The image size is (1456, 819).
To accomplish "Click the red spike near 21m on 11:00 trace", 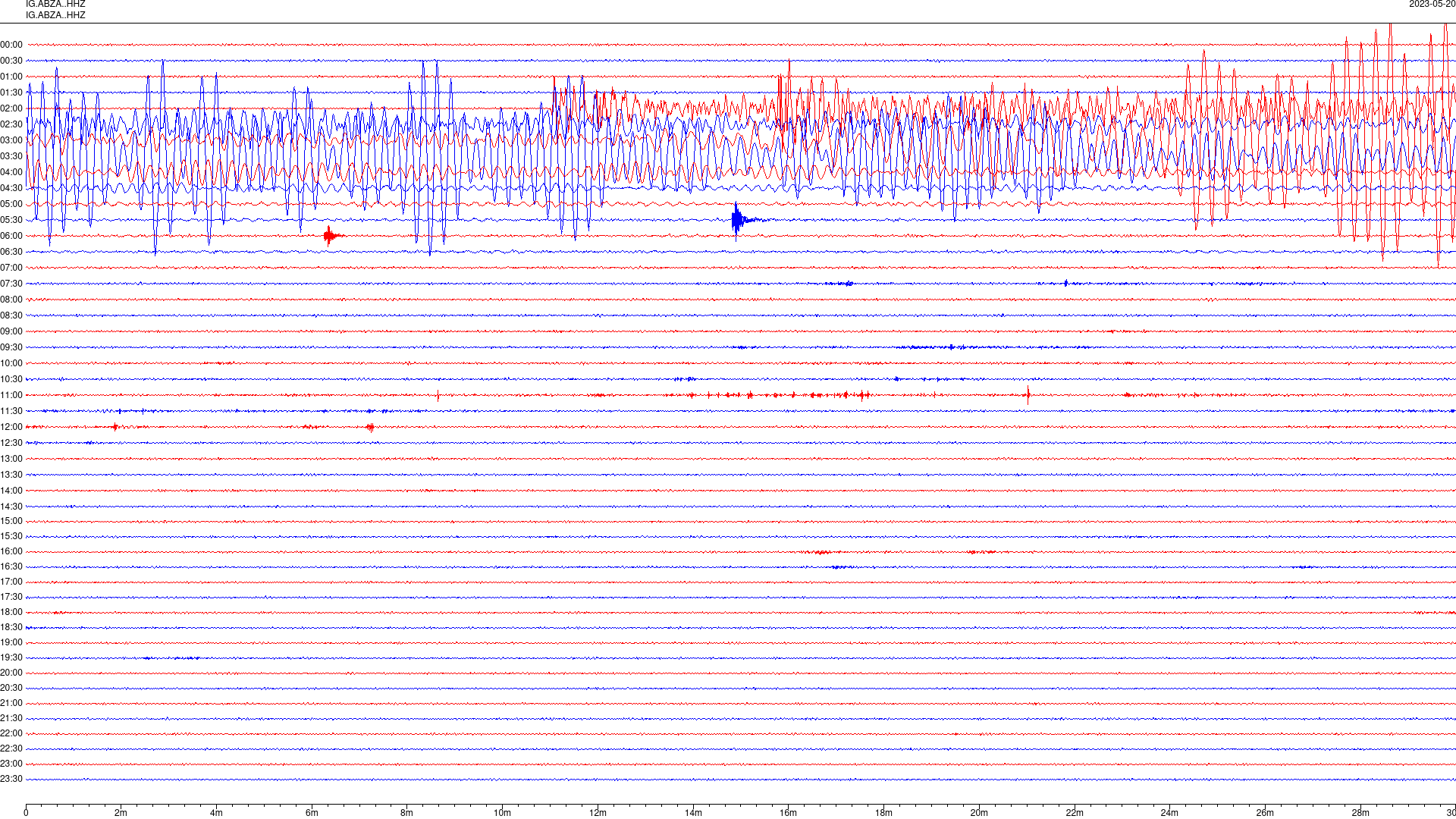I will click(x=1028, y=394).
